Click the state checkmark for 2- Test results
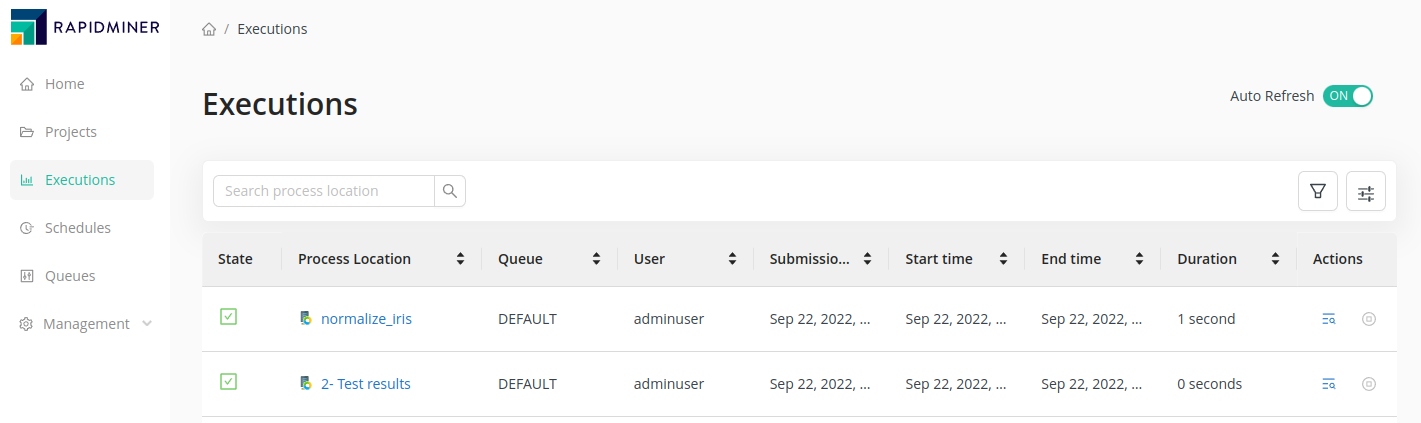 [228, 382]
